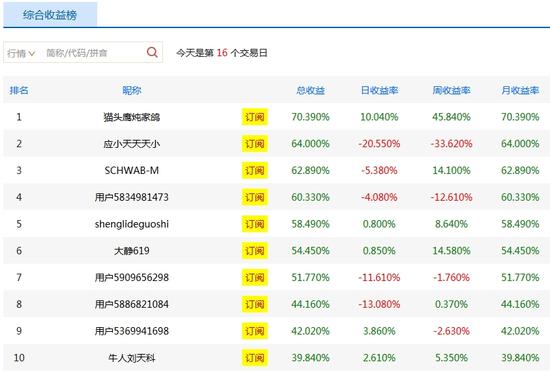Click daily return value 2.610%
Screen dimensions: 550x372
click(379, 358)
